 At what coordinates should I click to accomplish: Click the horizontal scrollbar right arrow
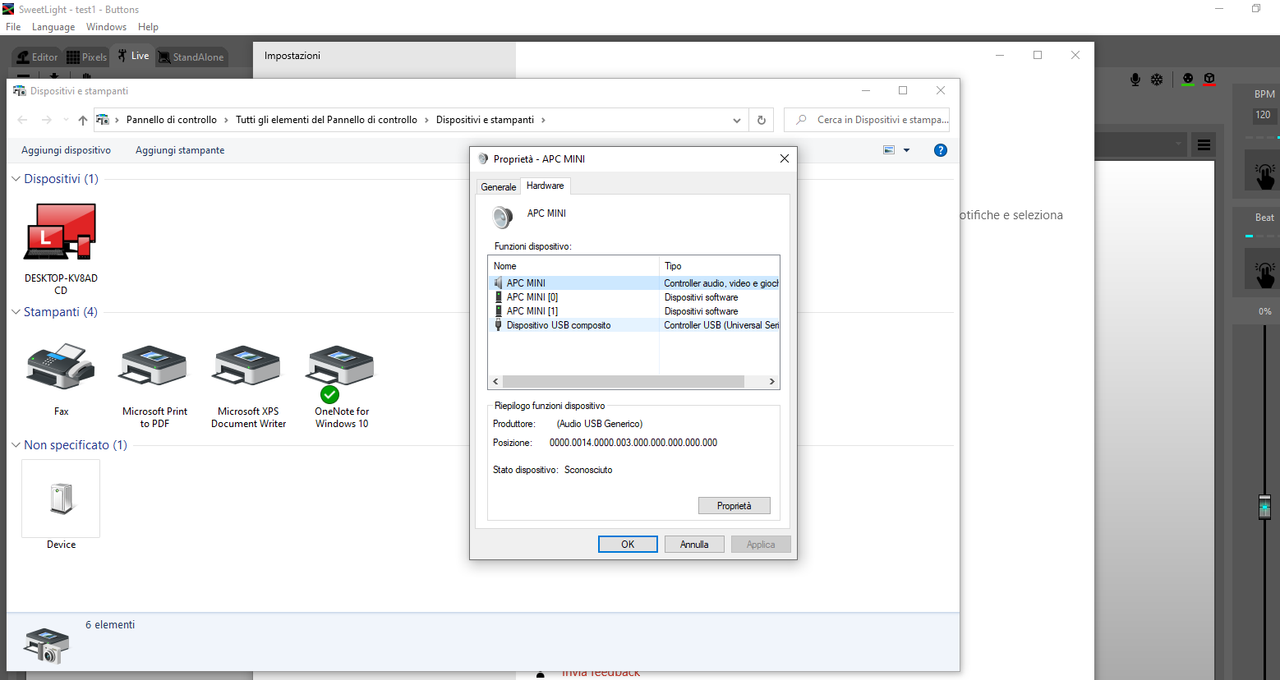pos(771,382)
